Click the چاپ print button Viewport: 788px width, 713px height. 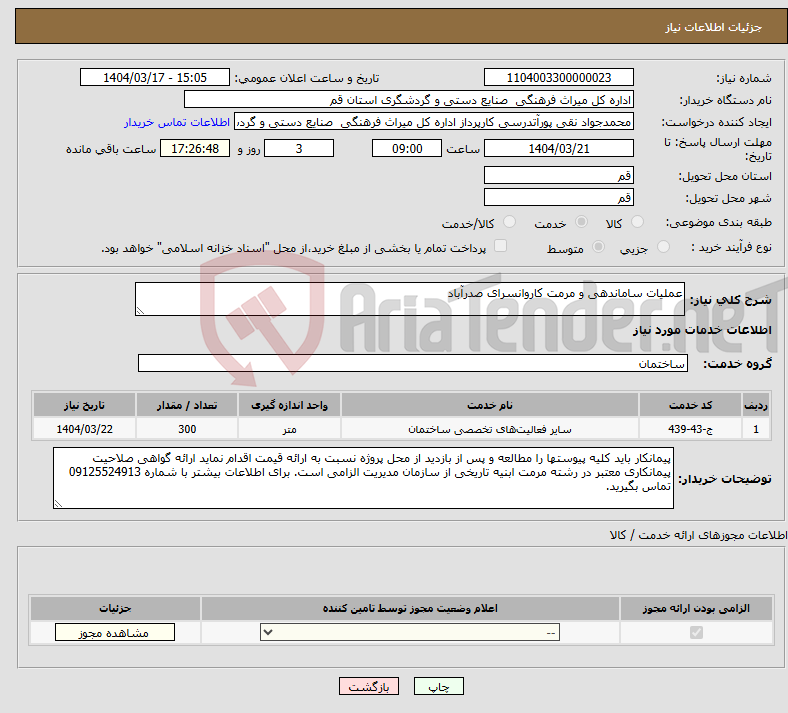coord(439,687)
